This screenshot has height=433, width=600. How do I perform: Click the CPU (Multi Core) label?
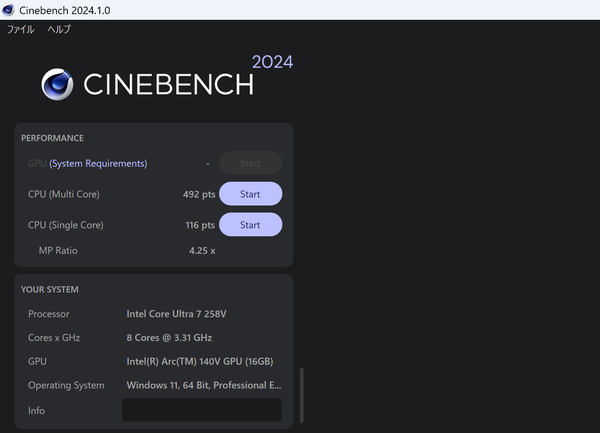64,194
